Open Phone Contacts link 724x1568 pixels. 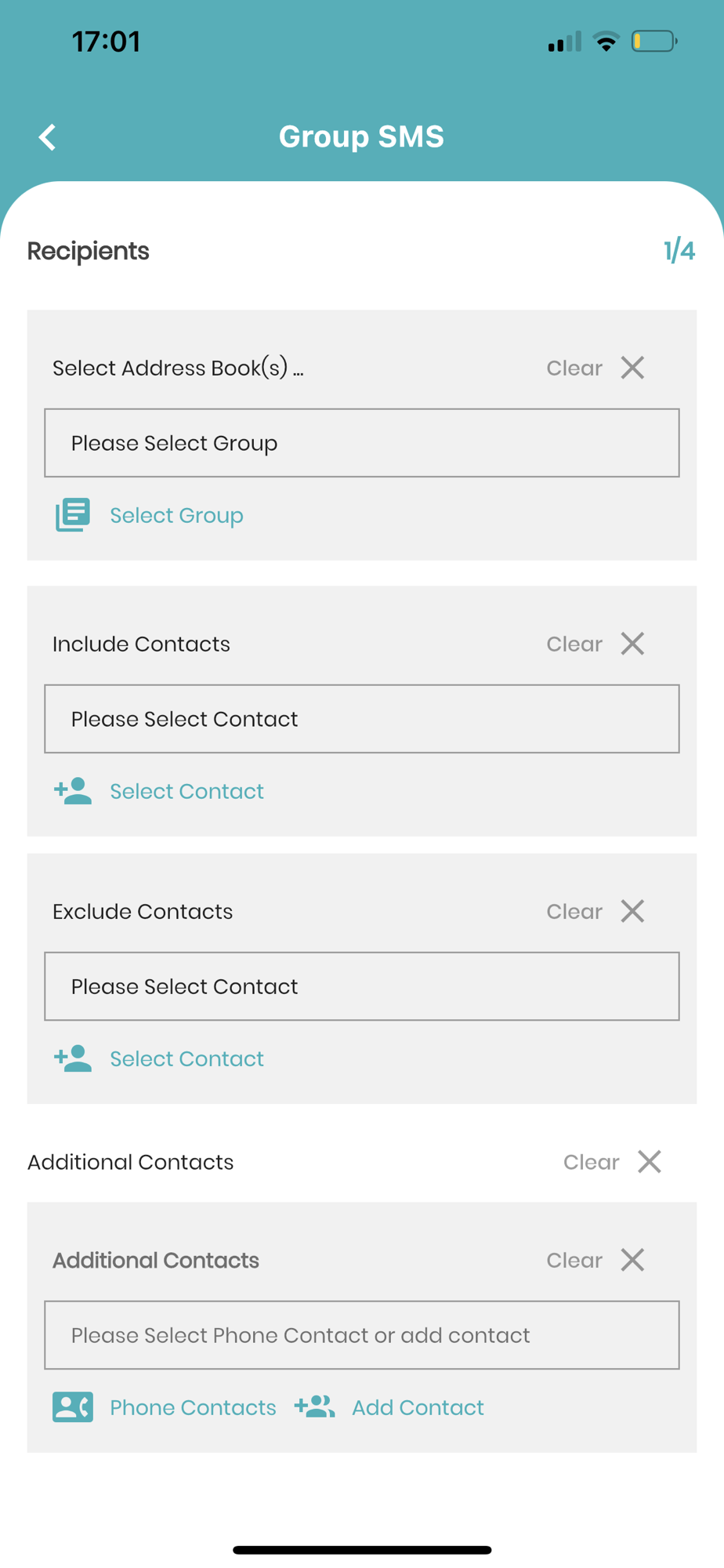193,1407
